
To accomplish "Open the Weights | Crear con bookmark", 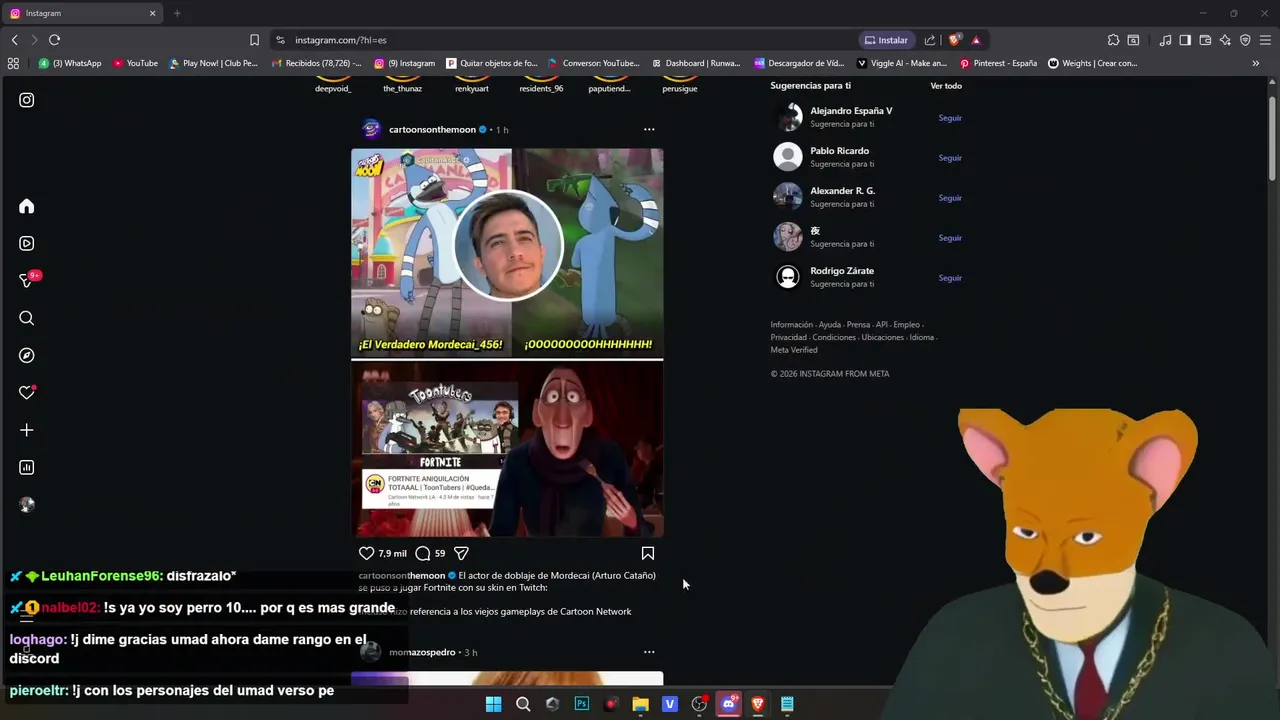I will pos(1092,63).
